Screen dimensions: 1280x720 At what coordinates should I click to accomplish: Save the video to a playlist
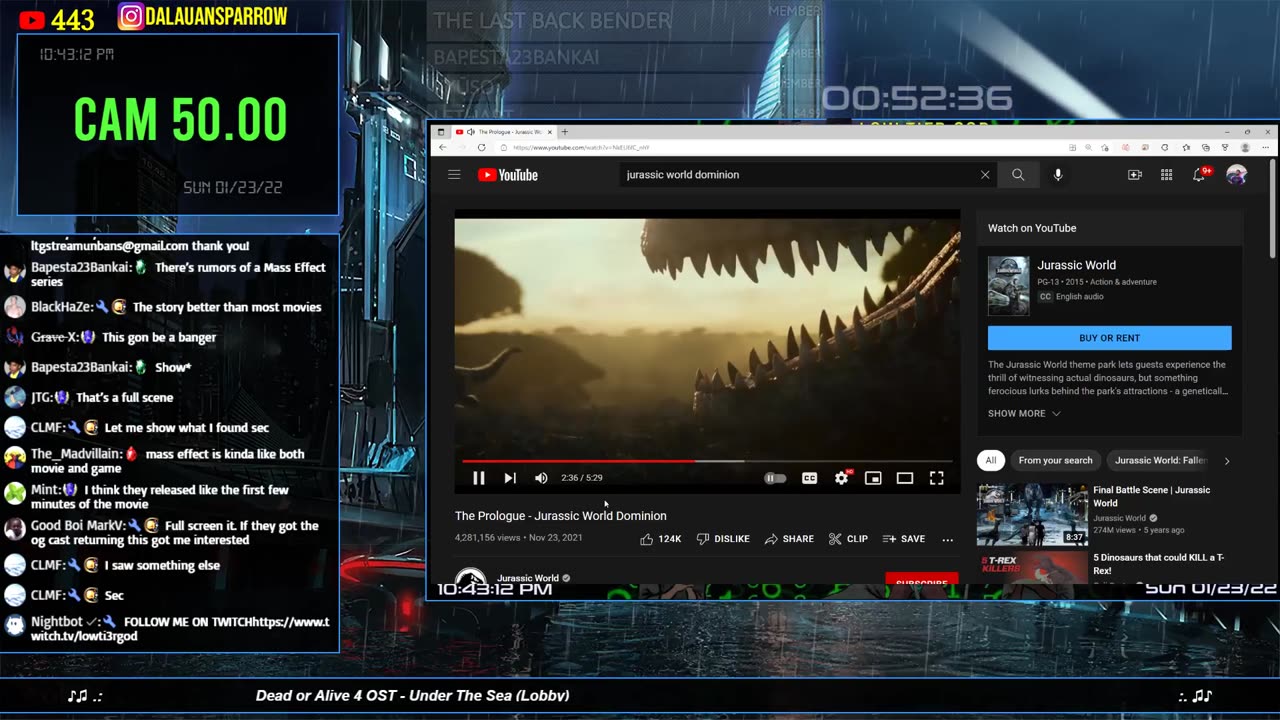click(x=903, y=539)
